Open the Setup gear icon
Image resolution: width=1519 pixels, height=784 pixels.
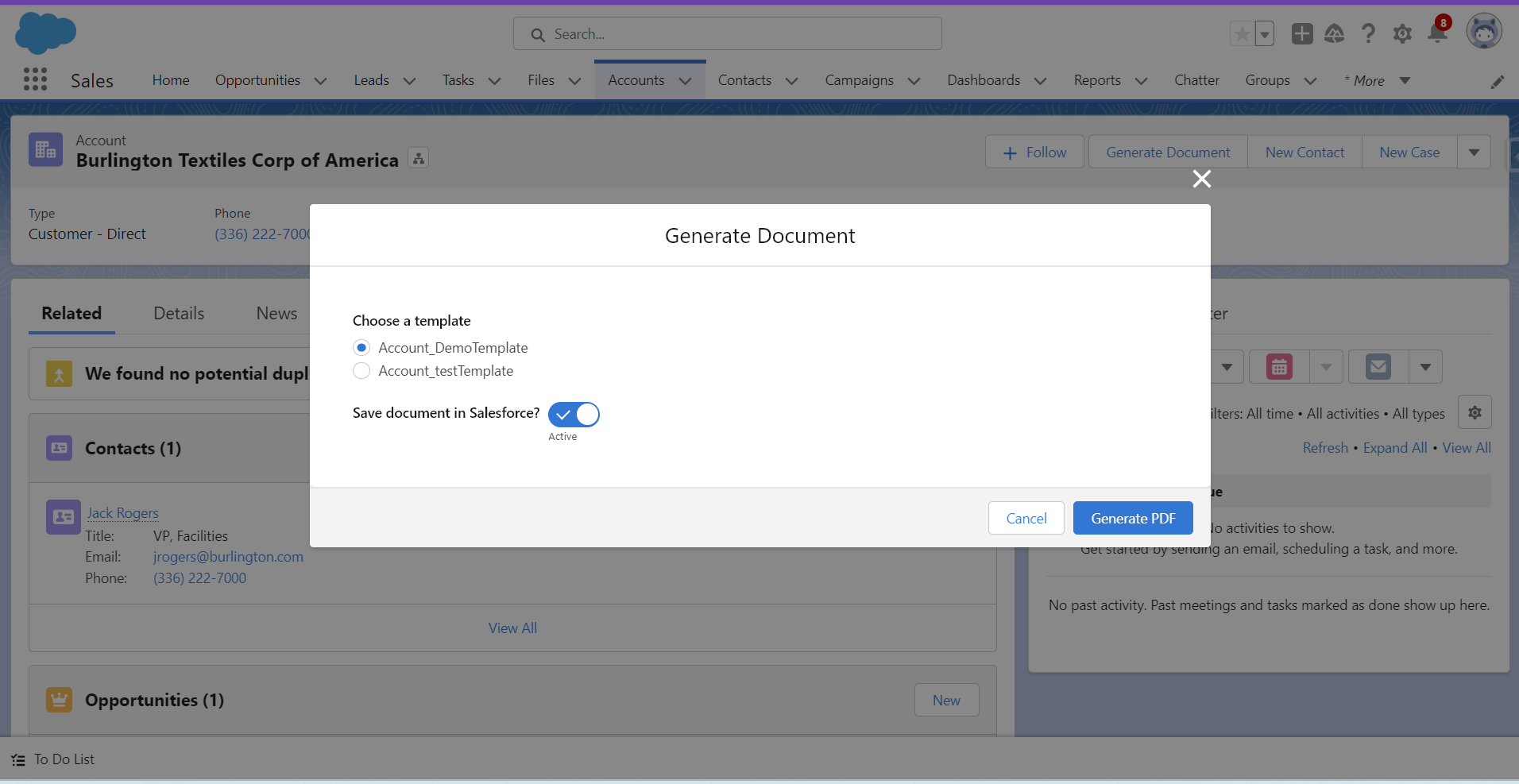[1402, 33]
